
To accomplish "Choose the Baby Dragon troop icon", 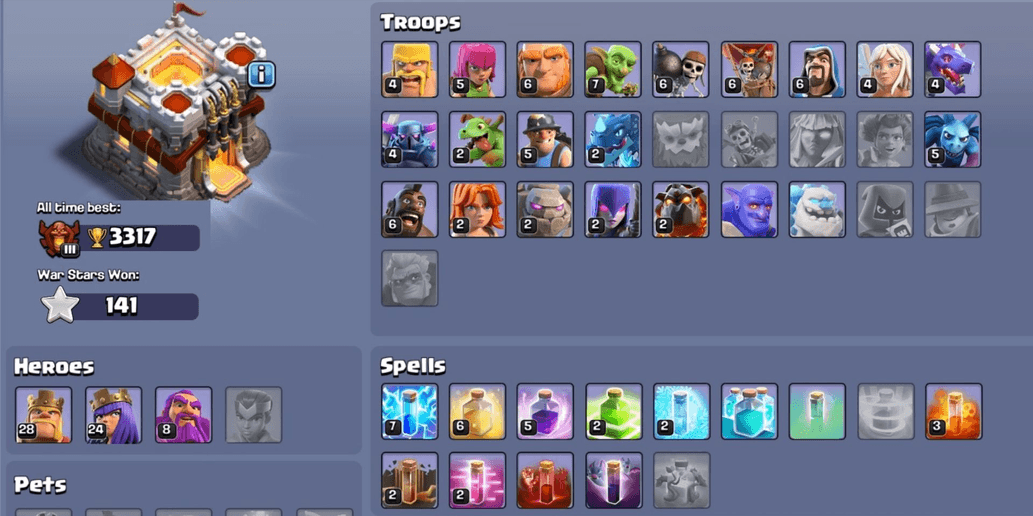I will (x=478, y=140).
